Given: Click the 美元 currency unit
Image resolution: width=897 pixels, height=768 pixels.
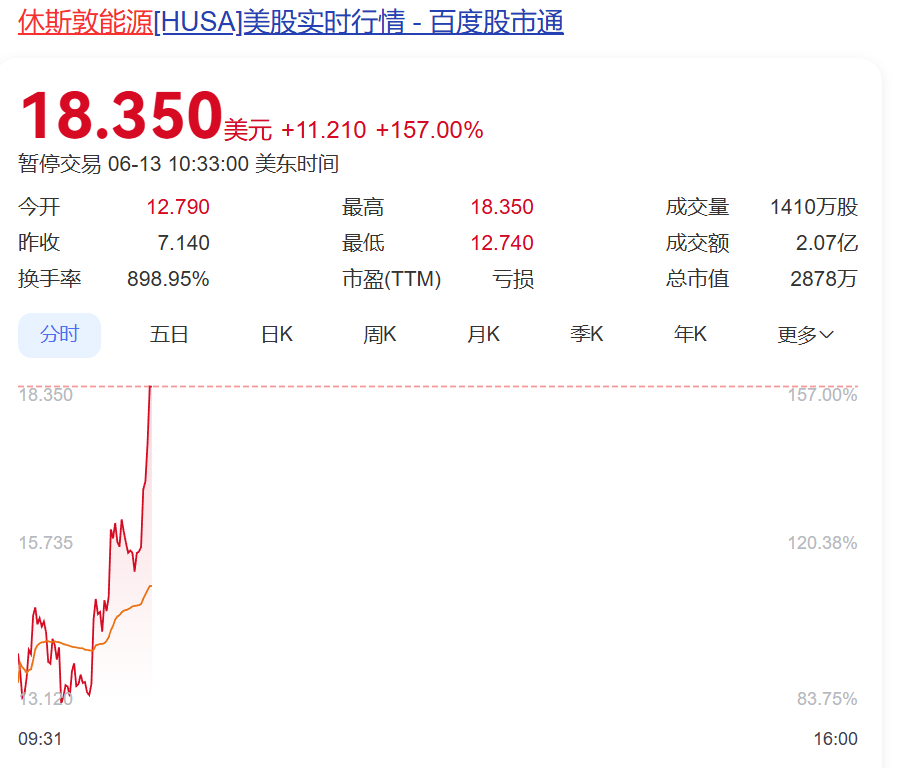Looking at the screenshot, I should [x=248, y=130].
